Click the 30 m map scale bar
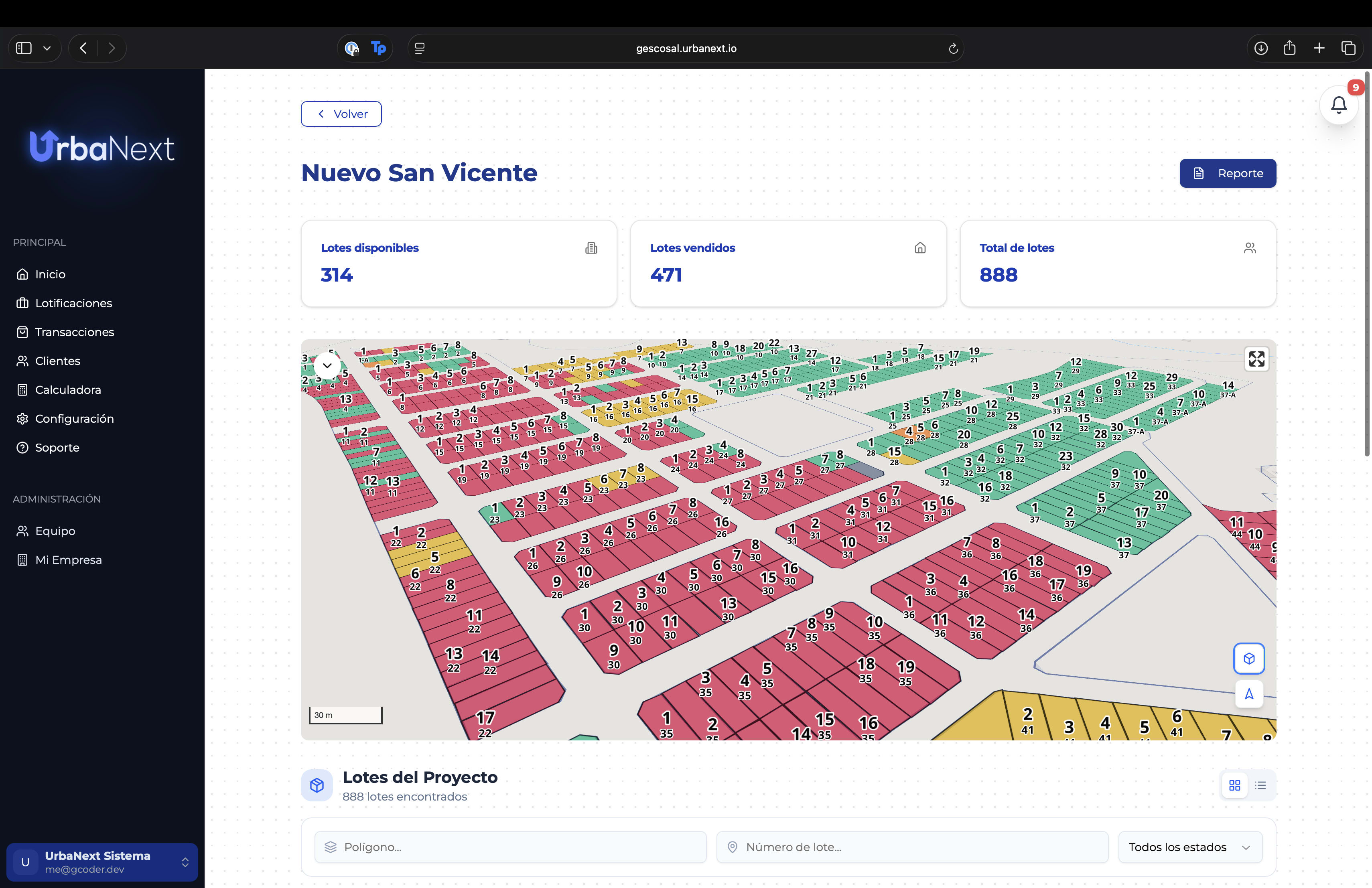This screenshot has height=888, width=1372. point(345,715)
